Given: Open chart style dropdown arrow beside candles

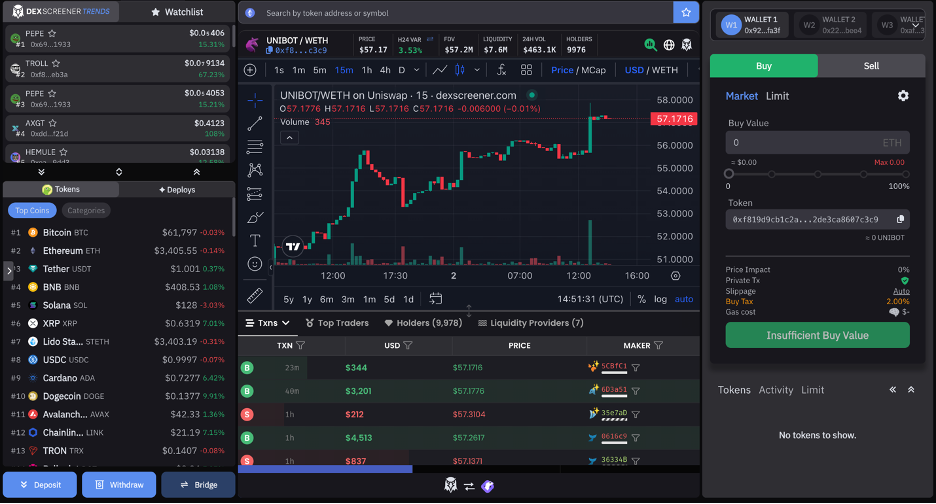Looking at the screenshot, I should (x=477, y=70).
